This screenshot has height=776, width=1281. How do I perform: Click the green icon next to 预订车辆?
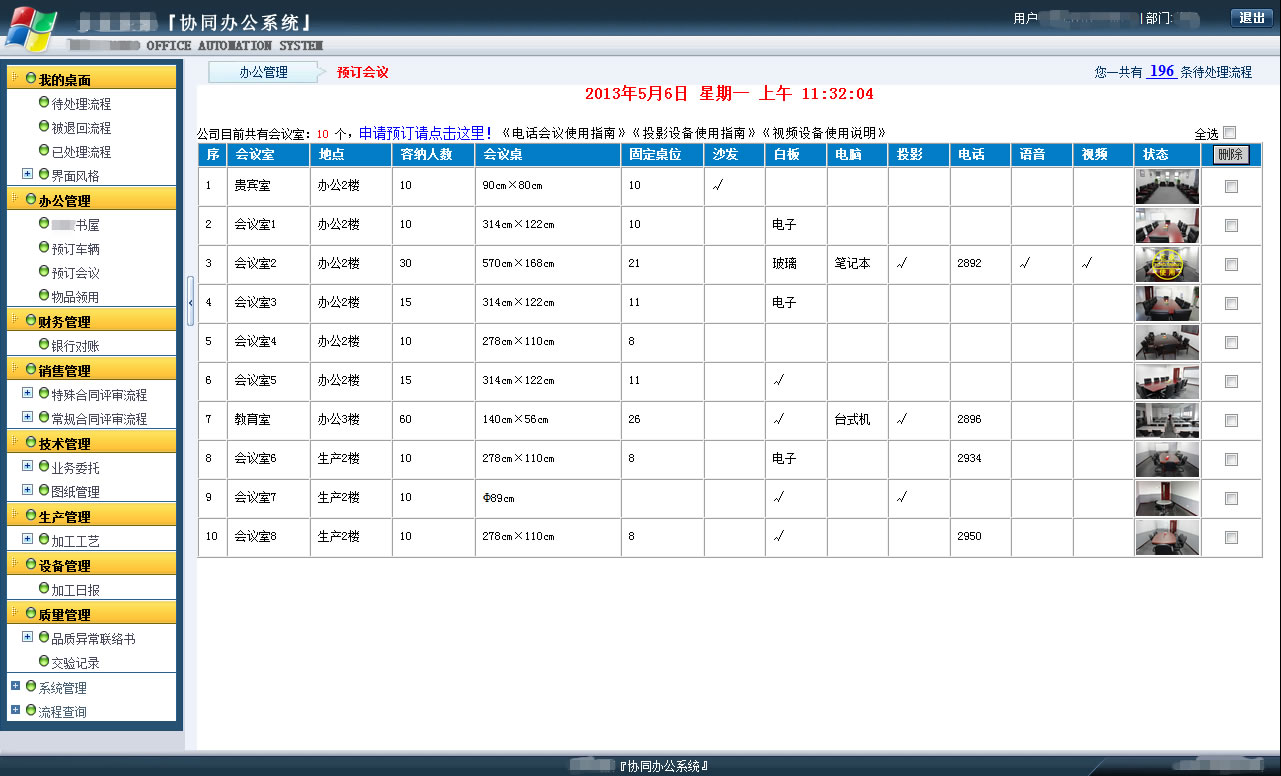(44, 248)
